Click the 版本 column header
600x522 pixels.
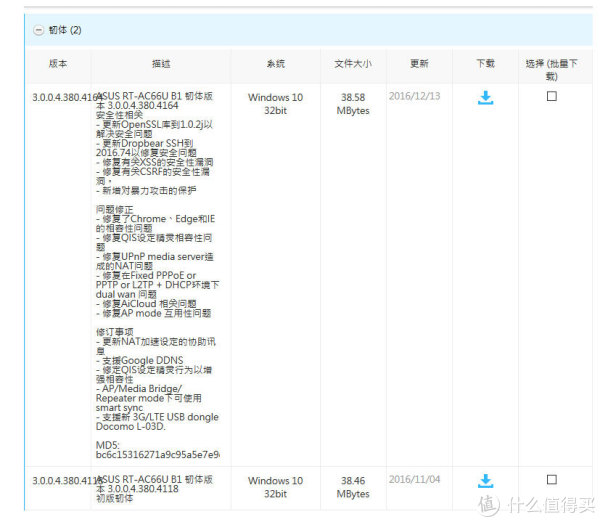click(58, 64)
